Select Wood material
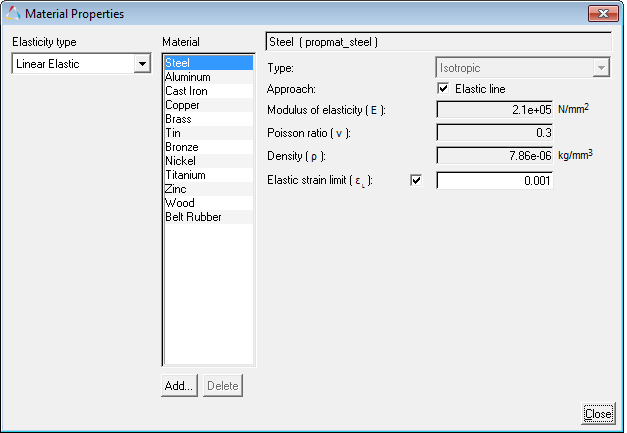The height and width of the screenshot is (433, 627). tap(179, 203)
